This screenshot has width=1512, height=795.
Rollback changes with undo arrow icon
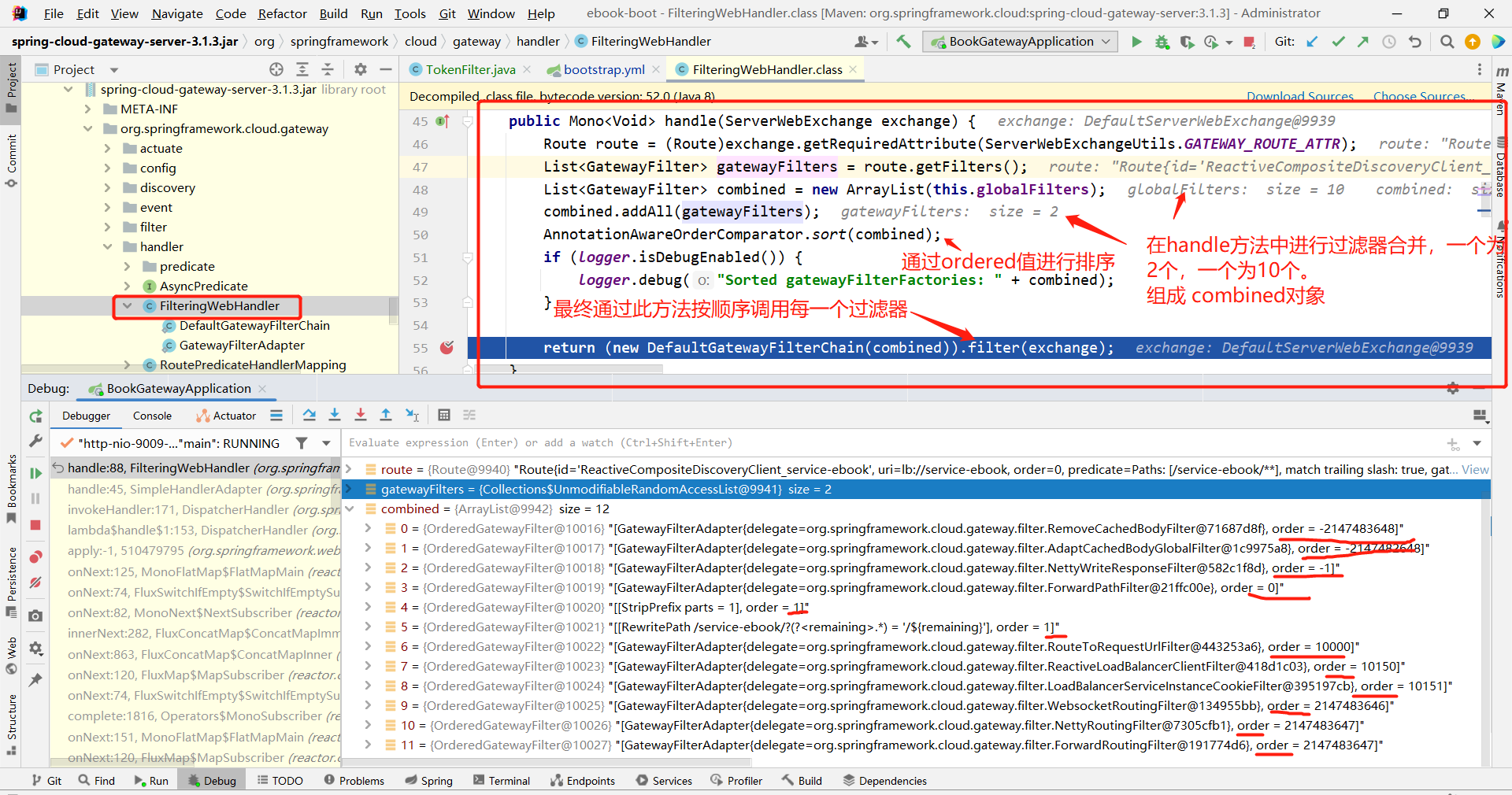tap(1415, 42)
